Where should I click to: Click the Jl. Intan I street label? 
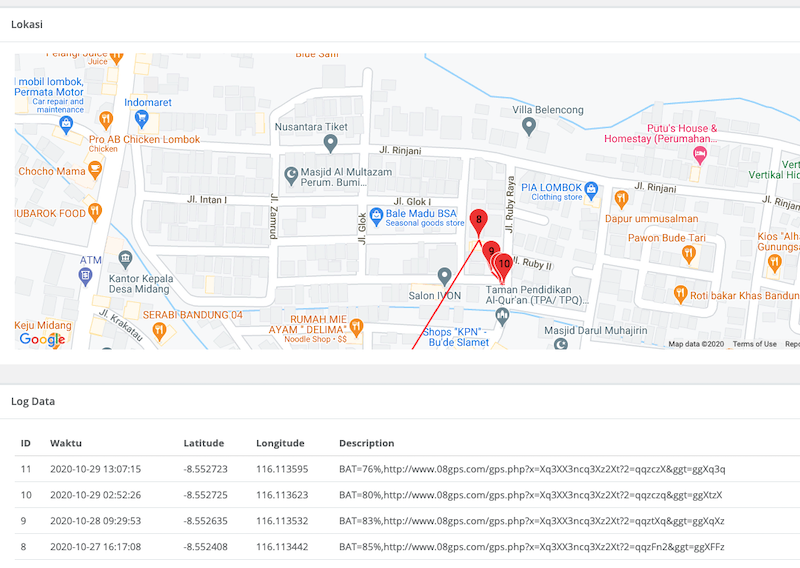point(207,200)
